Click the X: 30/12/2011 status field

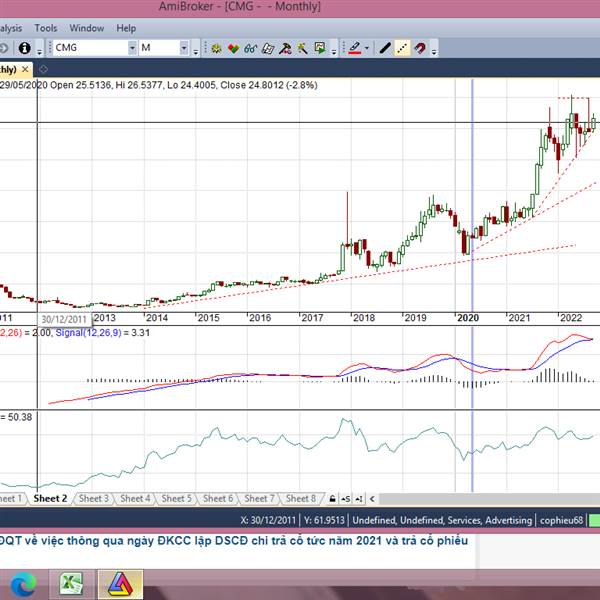click(268, 520)
